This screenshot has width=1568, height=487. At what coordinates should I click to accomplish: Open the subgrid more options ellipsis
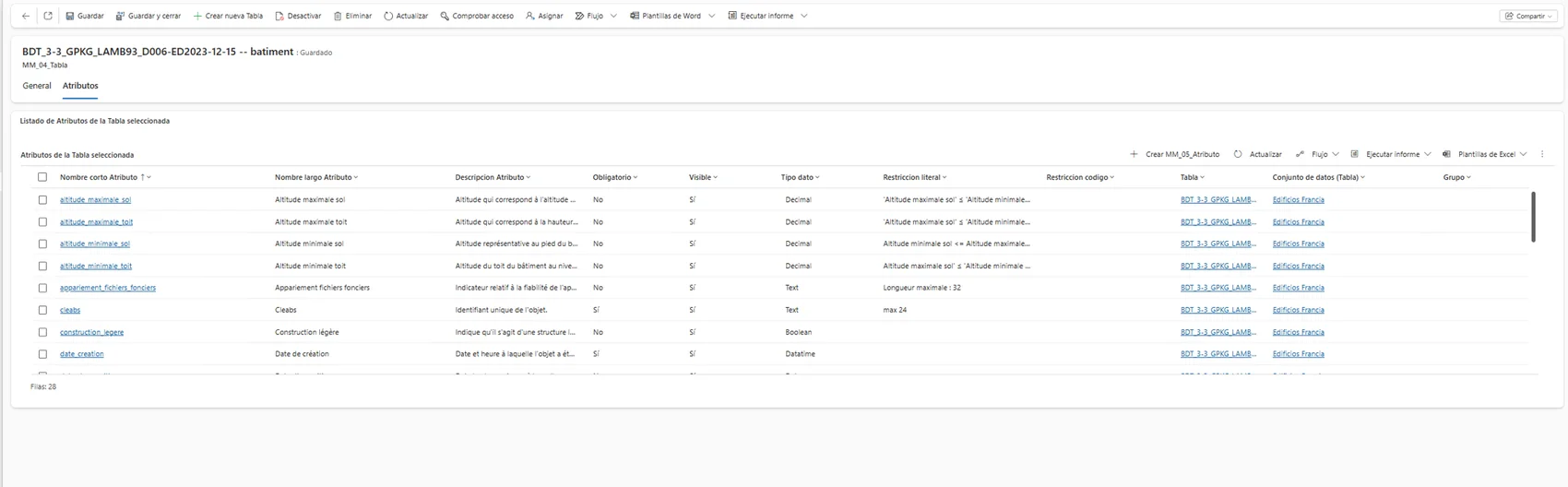[1542, 154]
